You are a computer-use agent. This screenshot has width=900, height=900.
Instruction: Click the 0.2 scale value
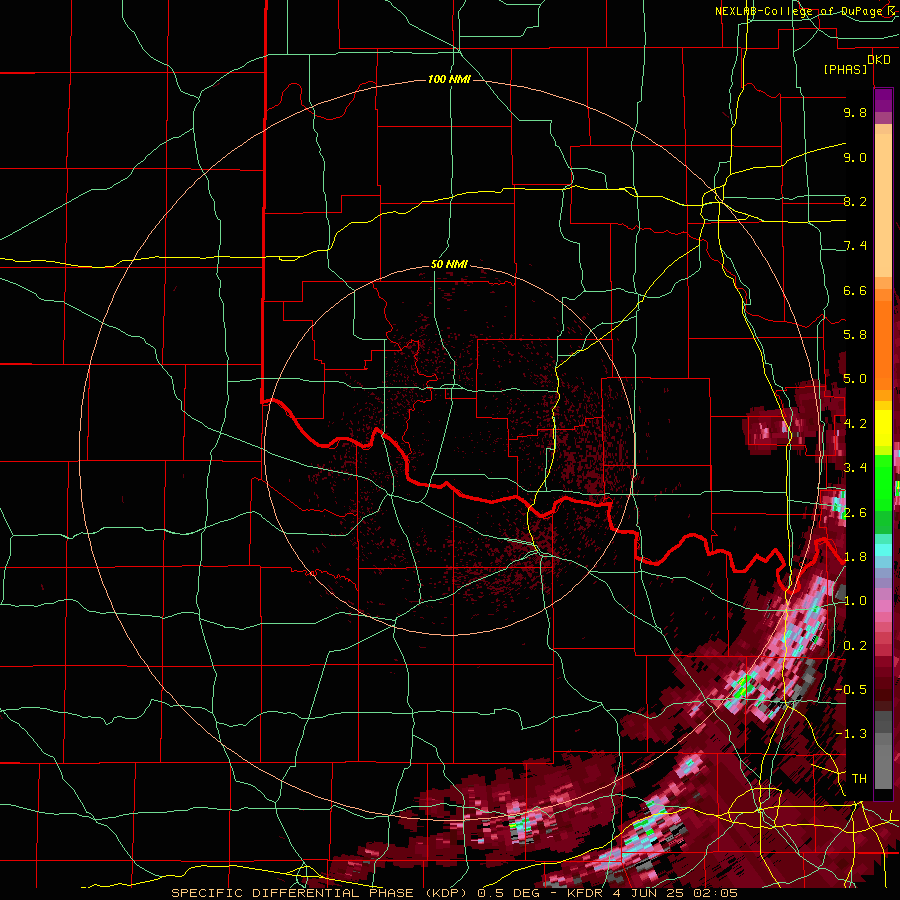tap(855, 646)
